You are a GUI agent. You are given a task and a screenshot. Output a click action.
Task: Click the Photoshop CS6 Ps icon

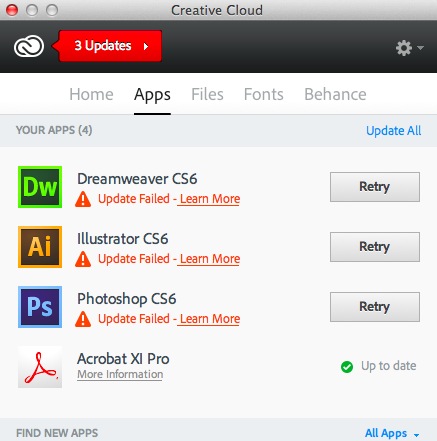point(40,307)
